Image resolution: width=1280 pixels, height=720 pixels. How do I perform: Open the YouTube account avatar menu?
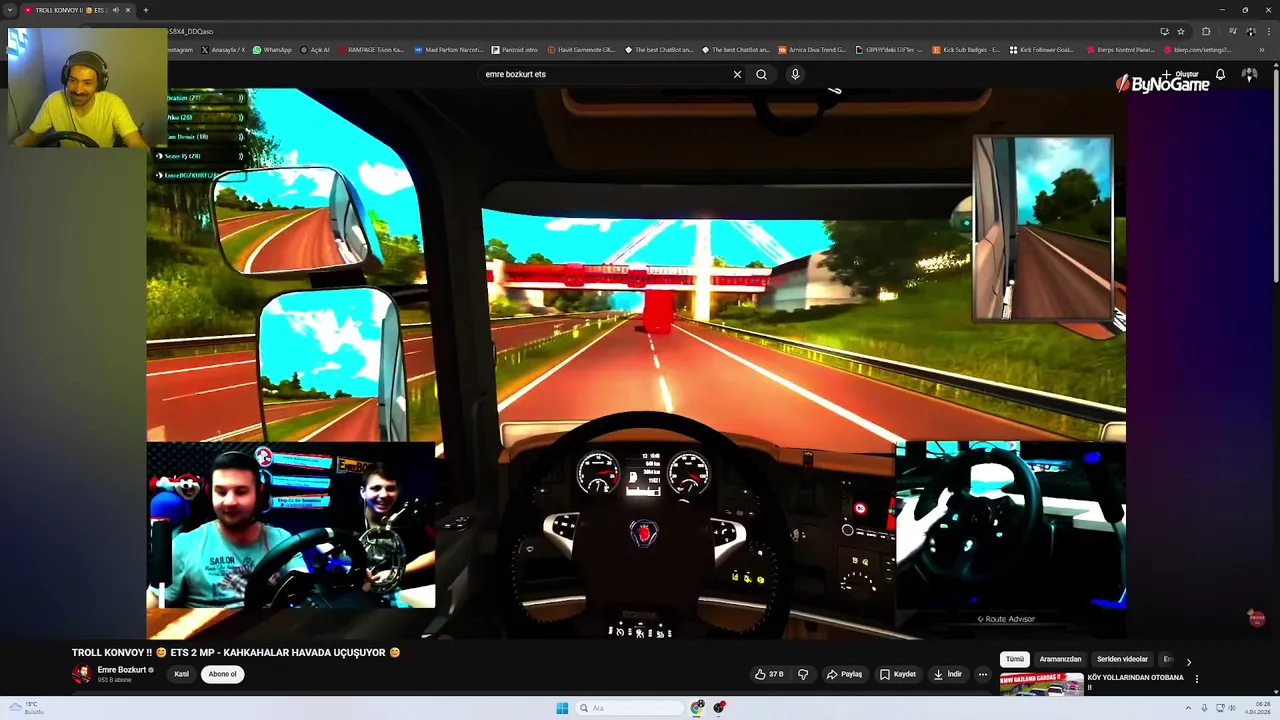[x=1249, y=74]
